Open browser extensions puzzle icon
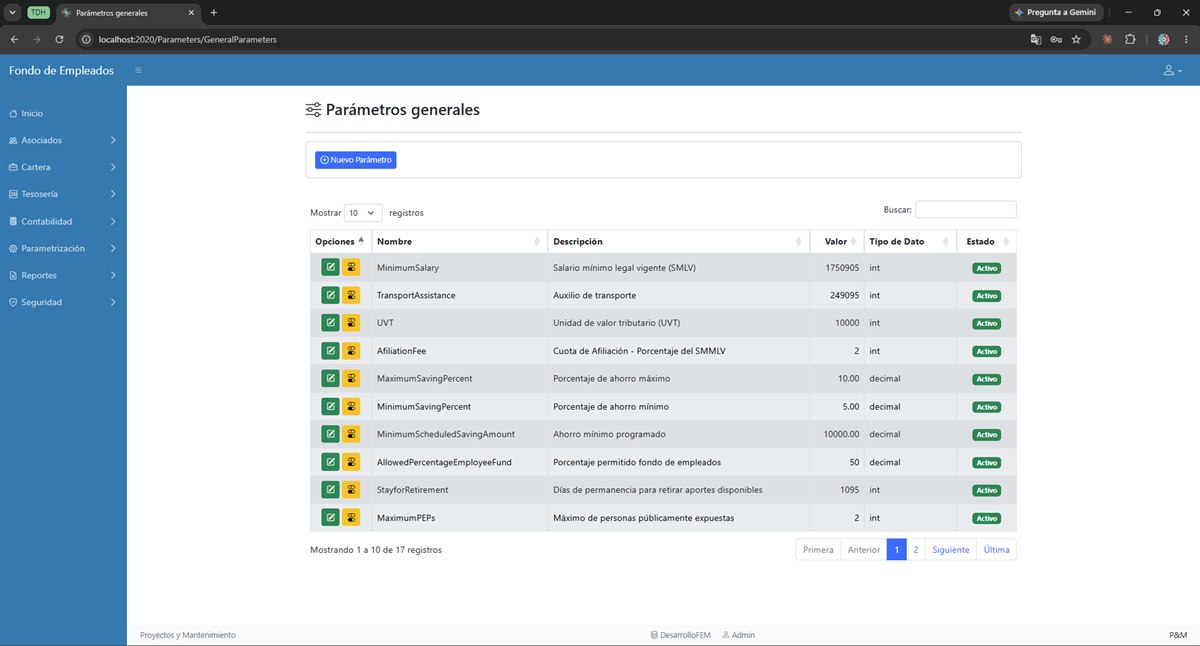 [1130, 39]
